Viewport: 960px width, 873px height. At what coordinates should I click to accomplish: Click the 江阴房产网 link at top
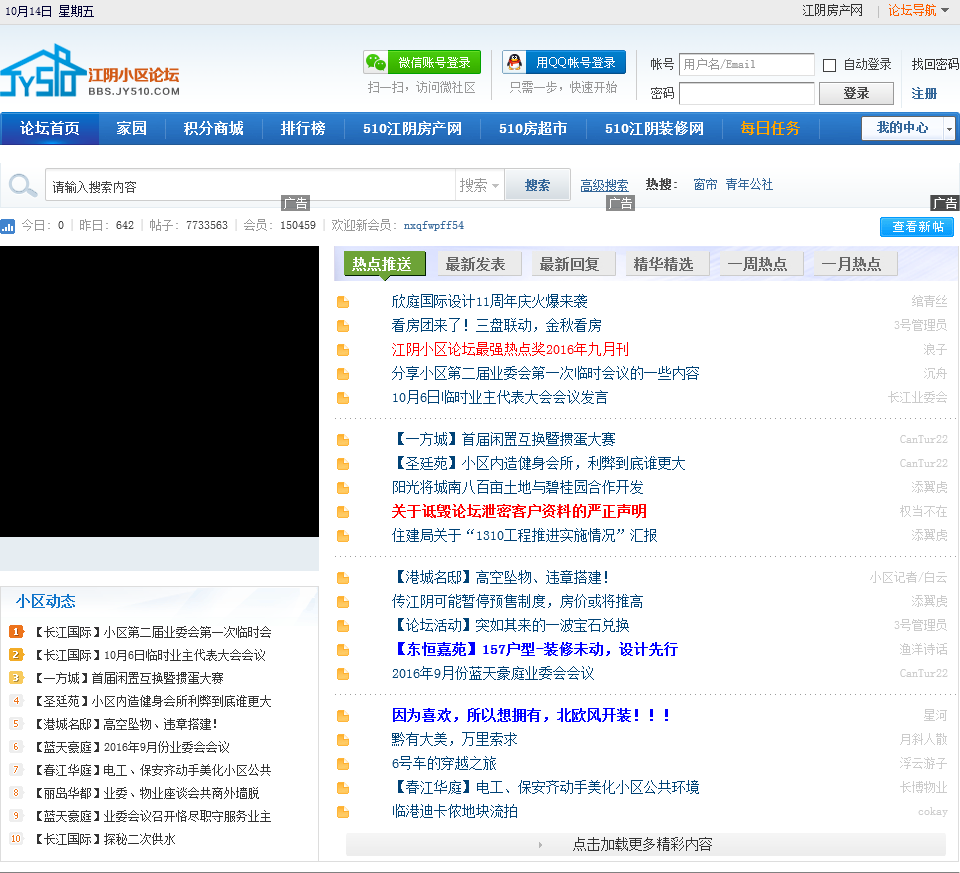[x=832, y=10]
